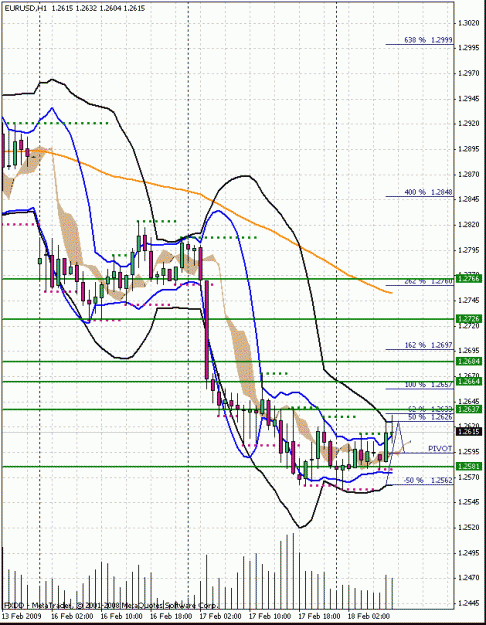Click 1.2595 on the price axis
Screen dimensions: 486x625
469,452
